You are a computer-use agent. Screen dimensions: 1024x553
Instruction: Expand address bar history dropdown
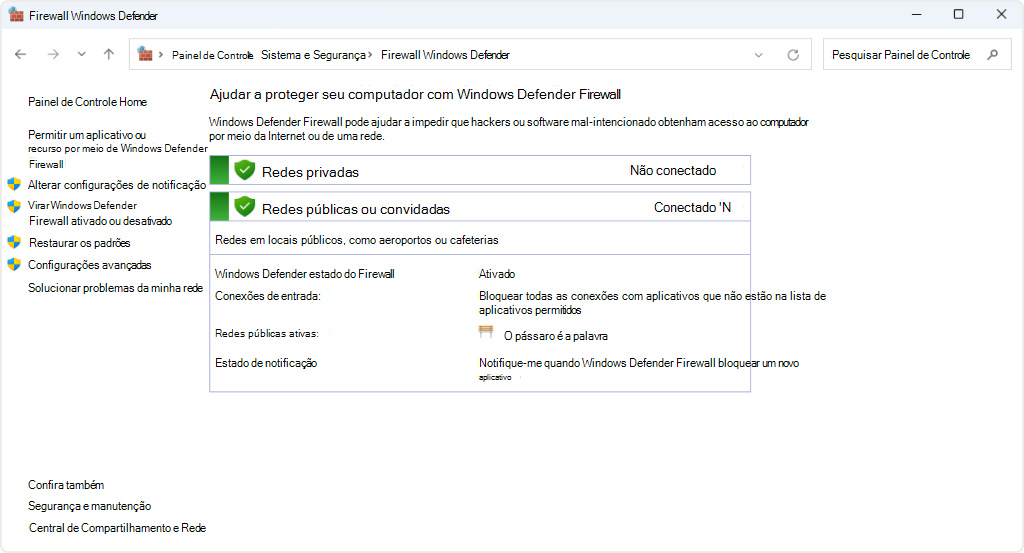tap(758, 55)
